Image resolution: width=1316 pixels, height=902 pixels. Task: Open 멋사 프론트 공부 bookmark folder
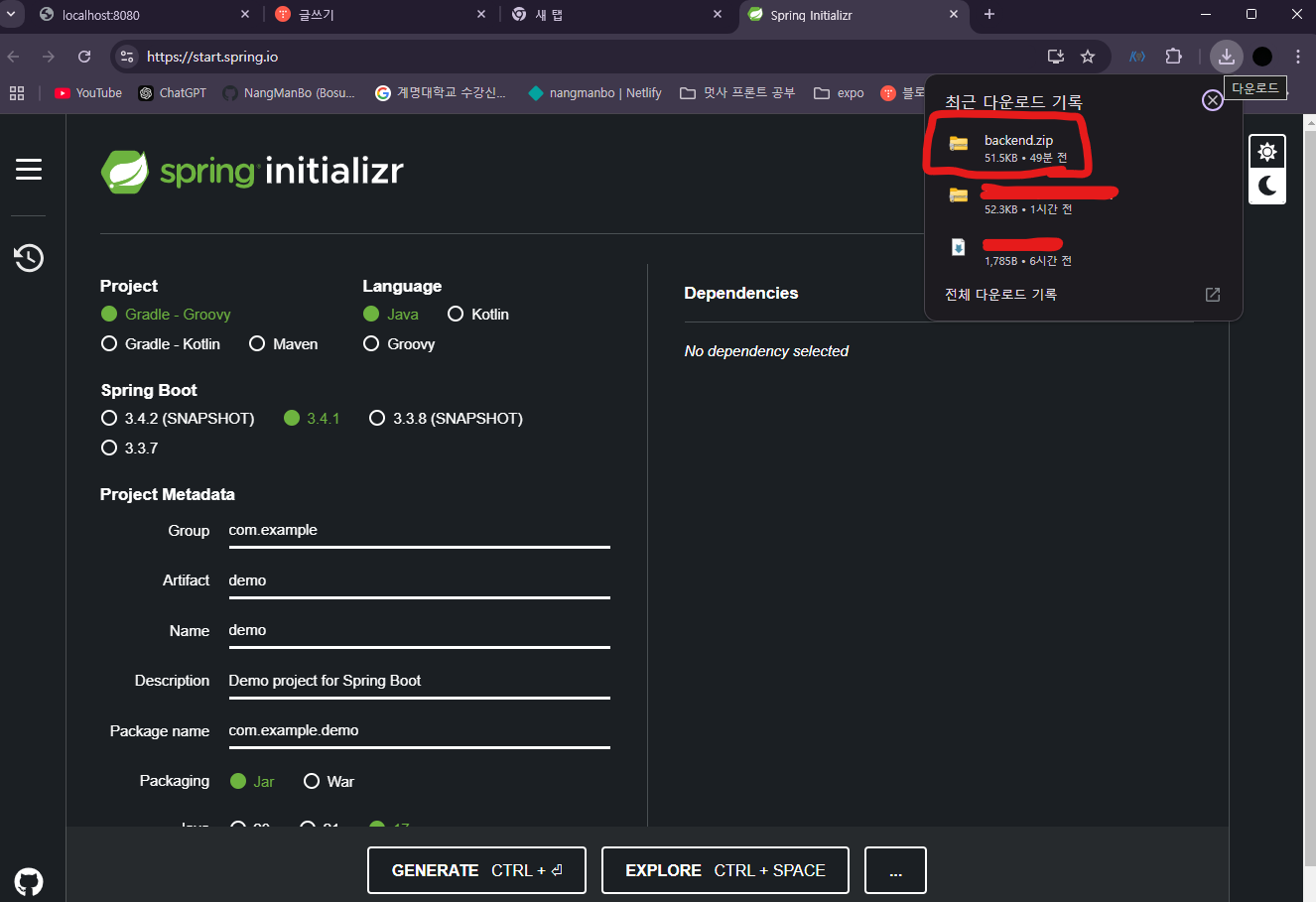[737, 93]
